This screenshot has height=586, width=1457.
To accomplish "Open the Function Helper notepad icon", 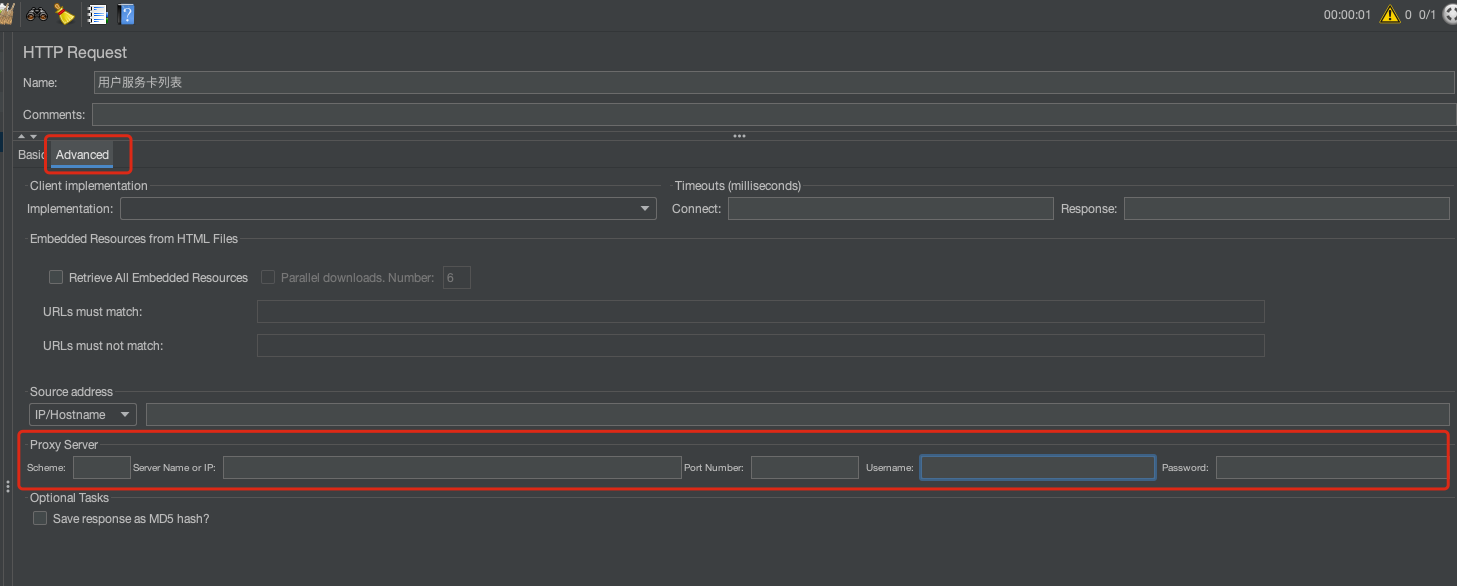I will [97, 14].
